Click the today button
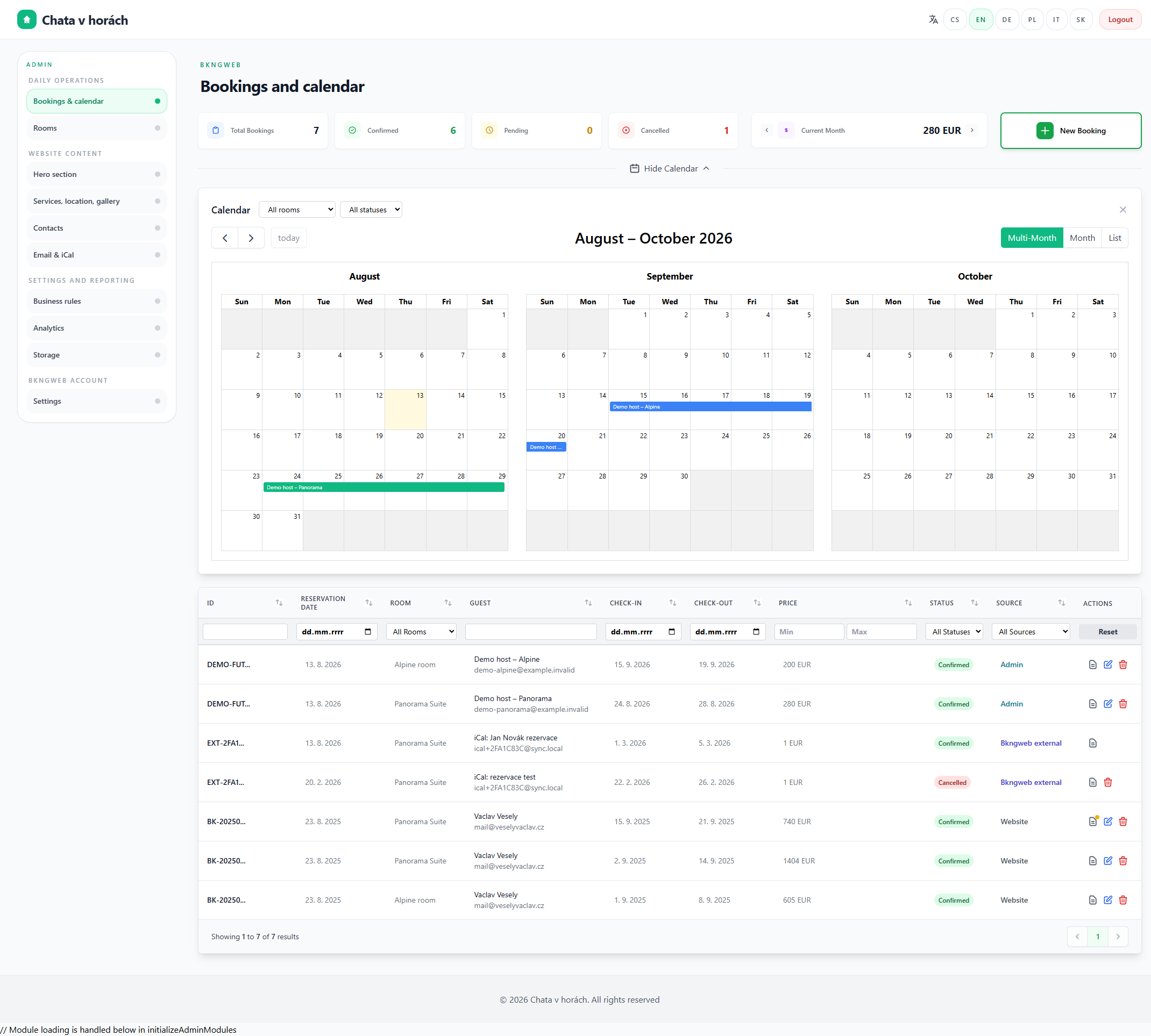1151x1036 pixels. pyautogui.click(x=289, y=238)
